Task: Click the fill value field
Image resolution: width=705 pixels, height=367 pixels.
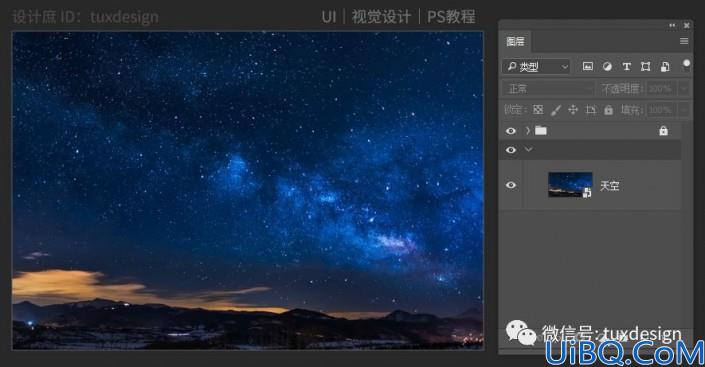Action: click(x=660, y=110)
